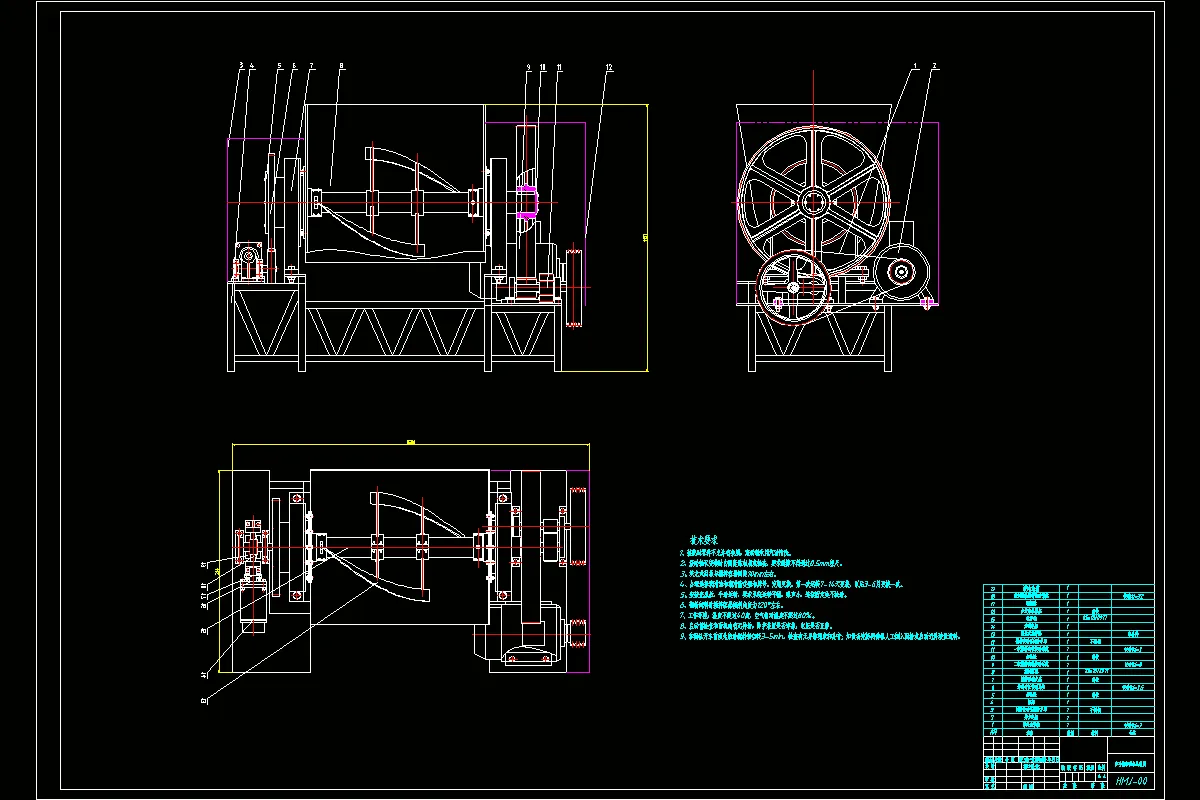Click callout number 8 above the front view

pos(342,67)
